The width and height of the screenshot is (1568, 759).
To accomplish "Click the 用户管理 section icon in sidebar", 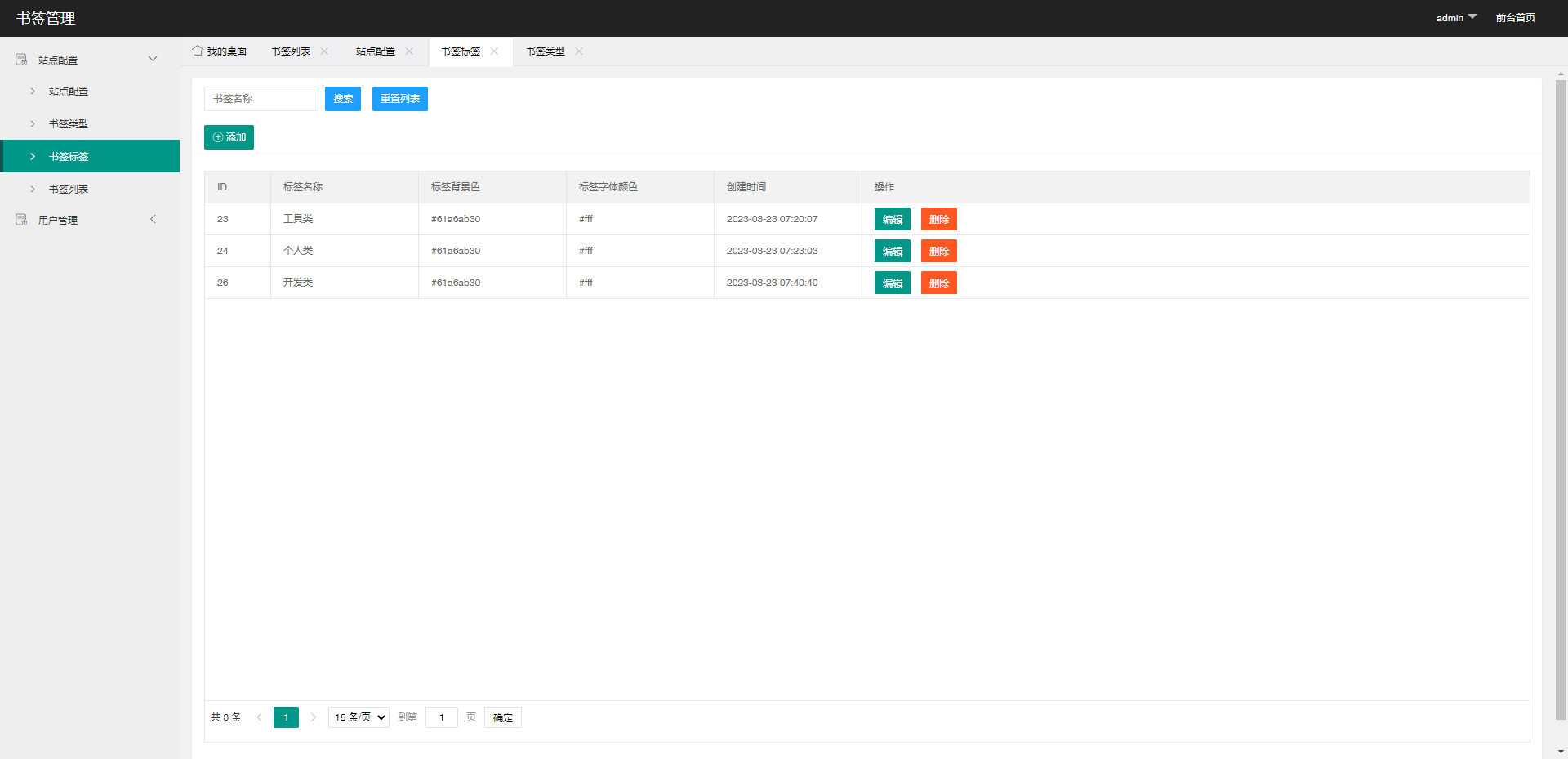I will click(20, 219).
